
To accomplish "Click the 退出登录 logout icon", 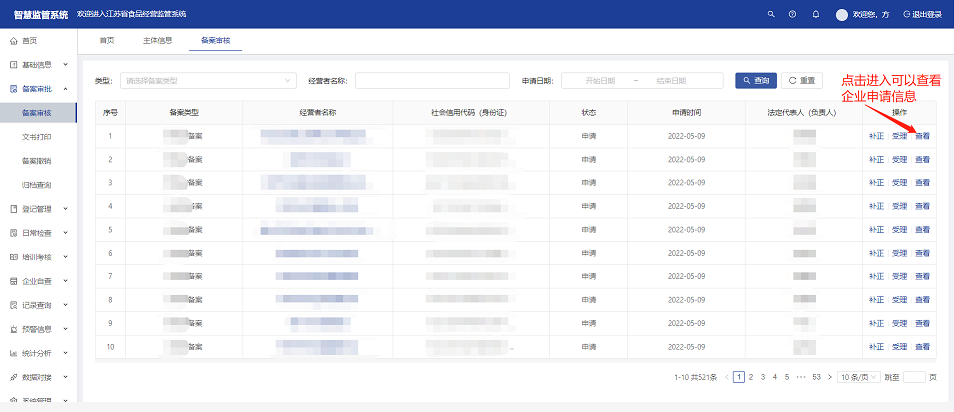I will (907, 14).
